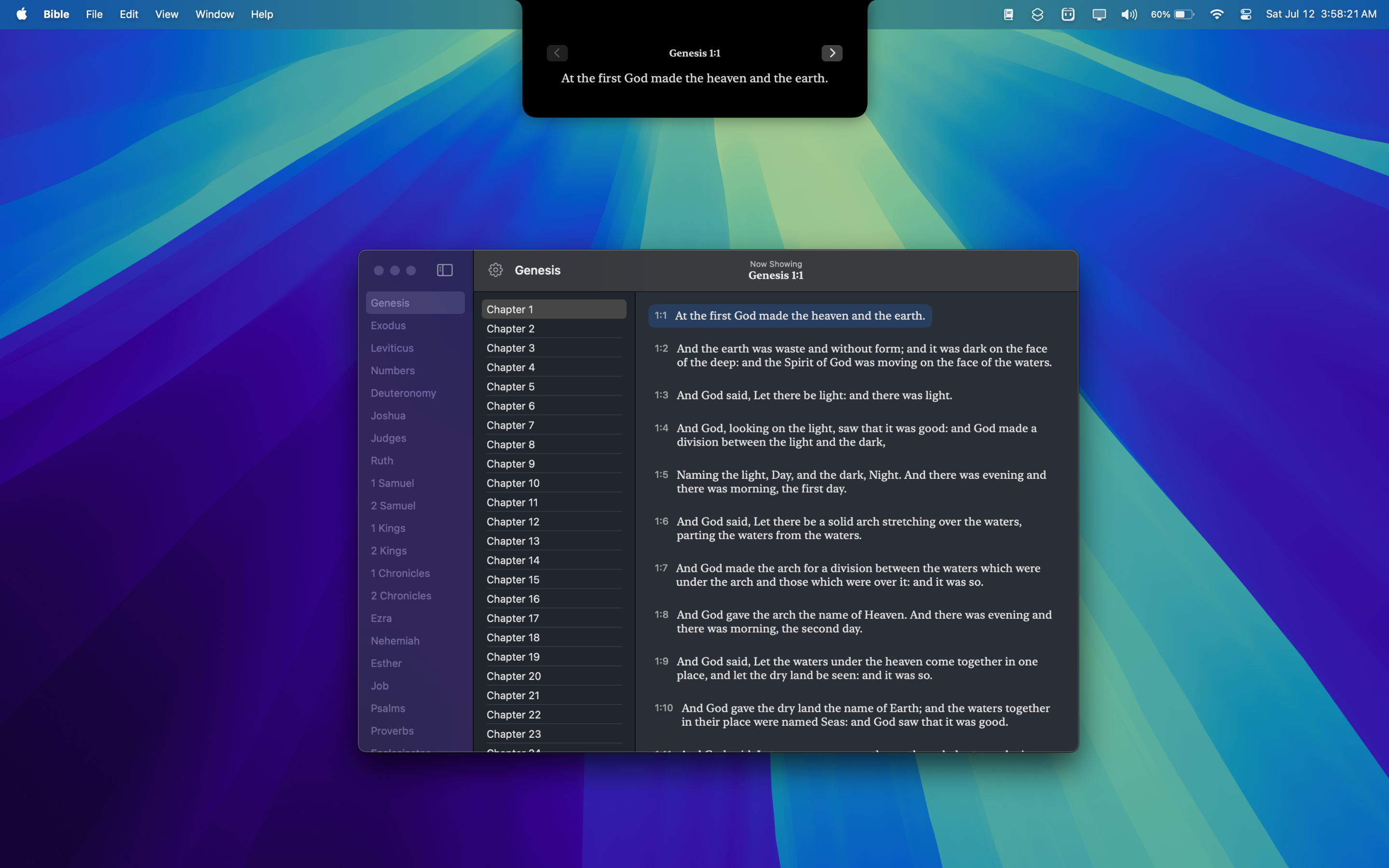Click highlighted verse 1:1 text
The width and height of the screenshot is (1389, 868).
tap(800, 316)
